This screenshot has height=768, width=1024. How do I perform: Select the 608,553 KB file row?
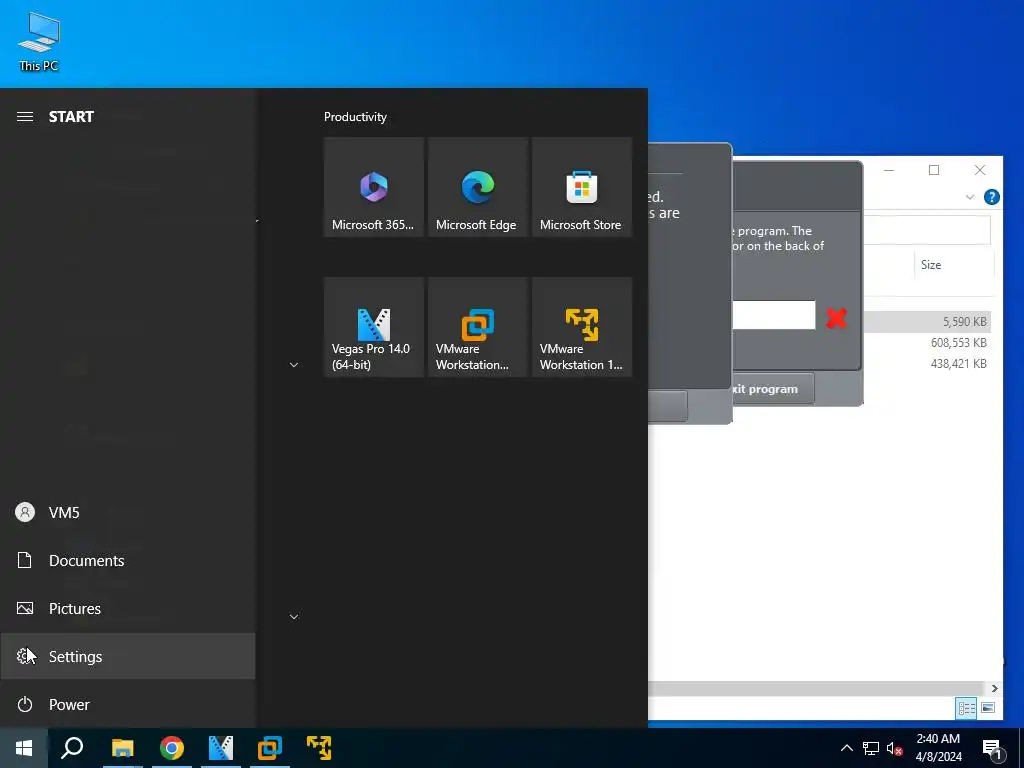(927, 343)
